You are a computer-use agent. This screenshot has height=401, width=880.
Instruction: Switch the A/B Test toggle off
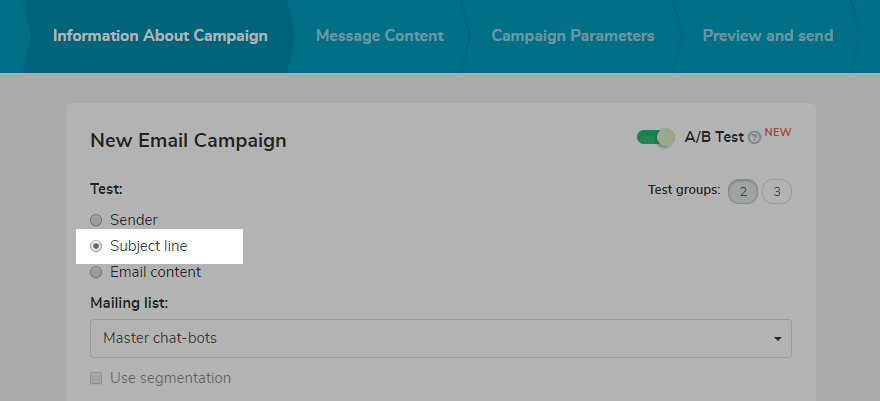(656, 137)
